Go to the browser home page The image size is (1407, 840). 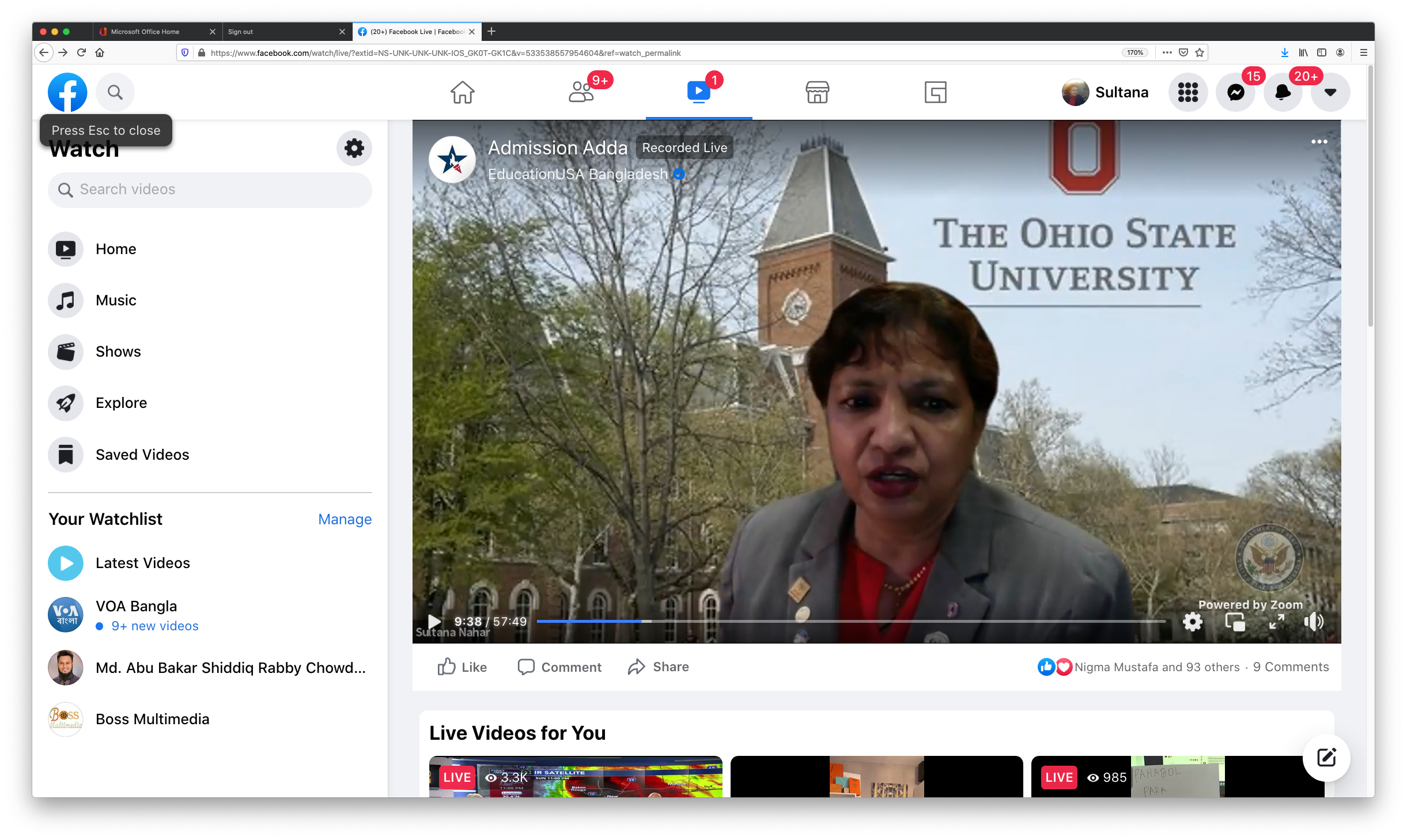(x=100, y=52)
